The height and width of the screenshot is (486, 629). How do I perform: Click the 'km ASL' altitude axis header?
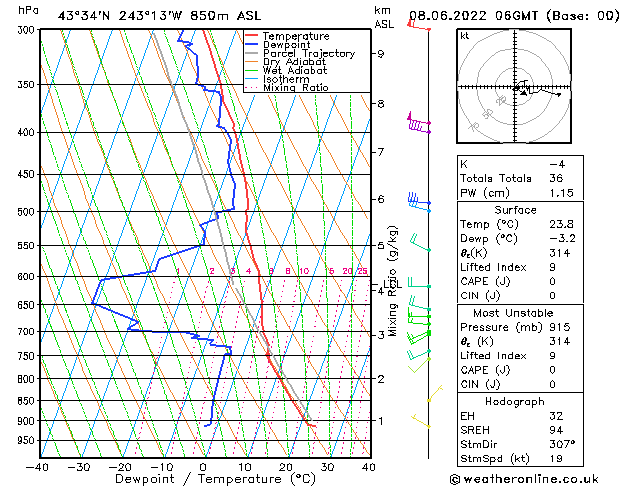384,17
